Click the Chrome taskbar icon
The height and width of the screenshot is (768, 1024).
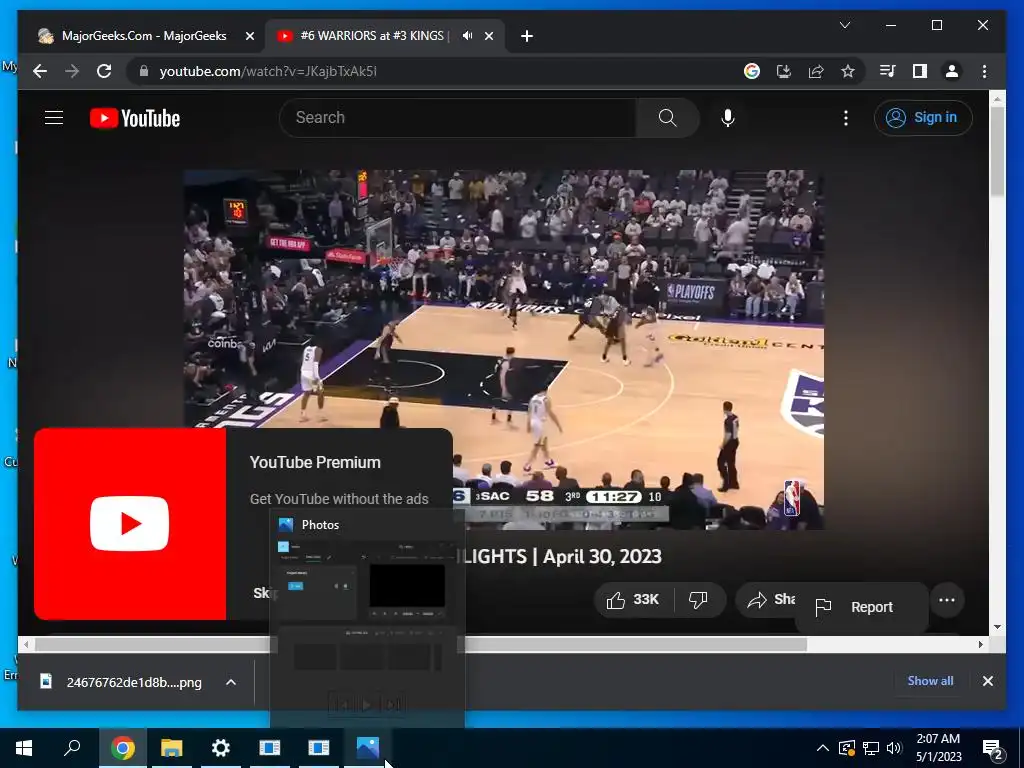(x=122, y=748)
